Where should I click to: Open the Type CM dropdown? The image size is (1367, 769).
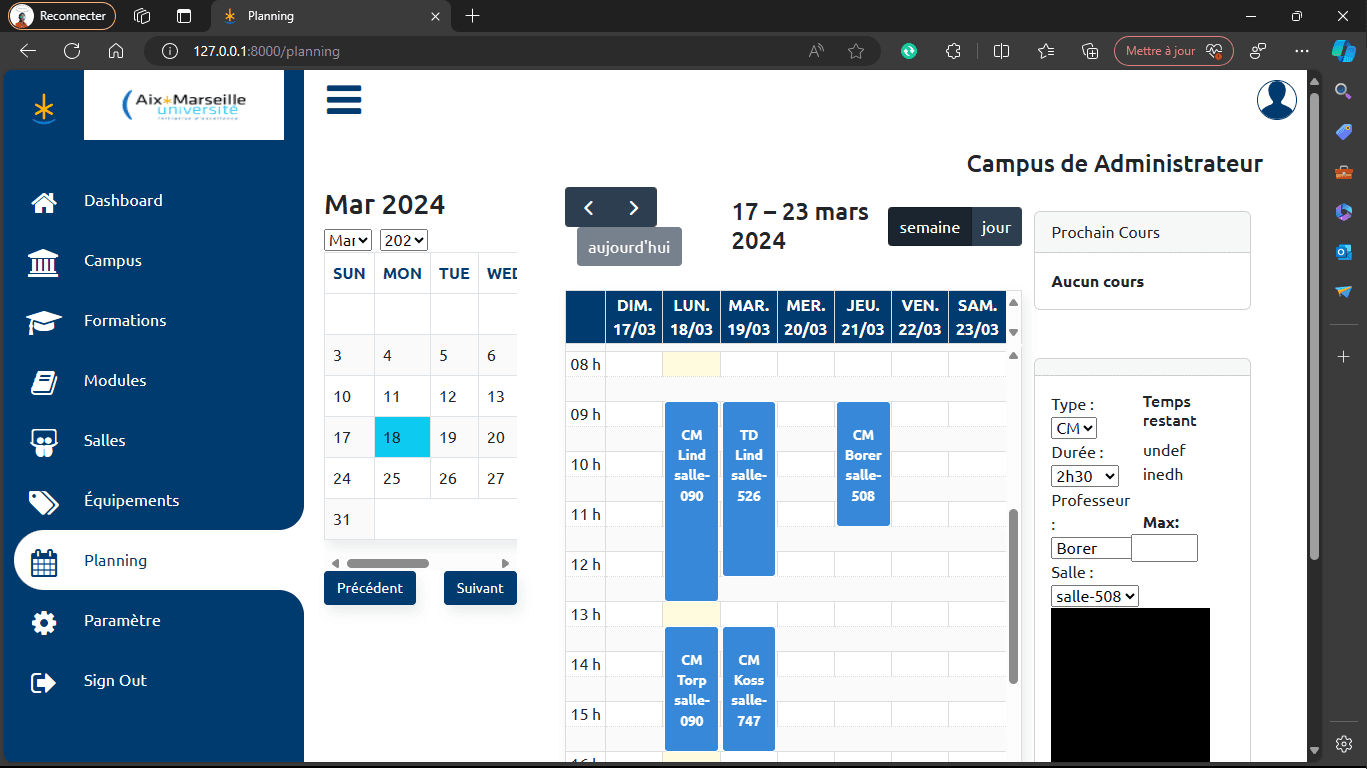tap(1074, 428)
